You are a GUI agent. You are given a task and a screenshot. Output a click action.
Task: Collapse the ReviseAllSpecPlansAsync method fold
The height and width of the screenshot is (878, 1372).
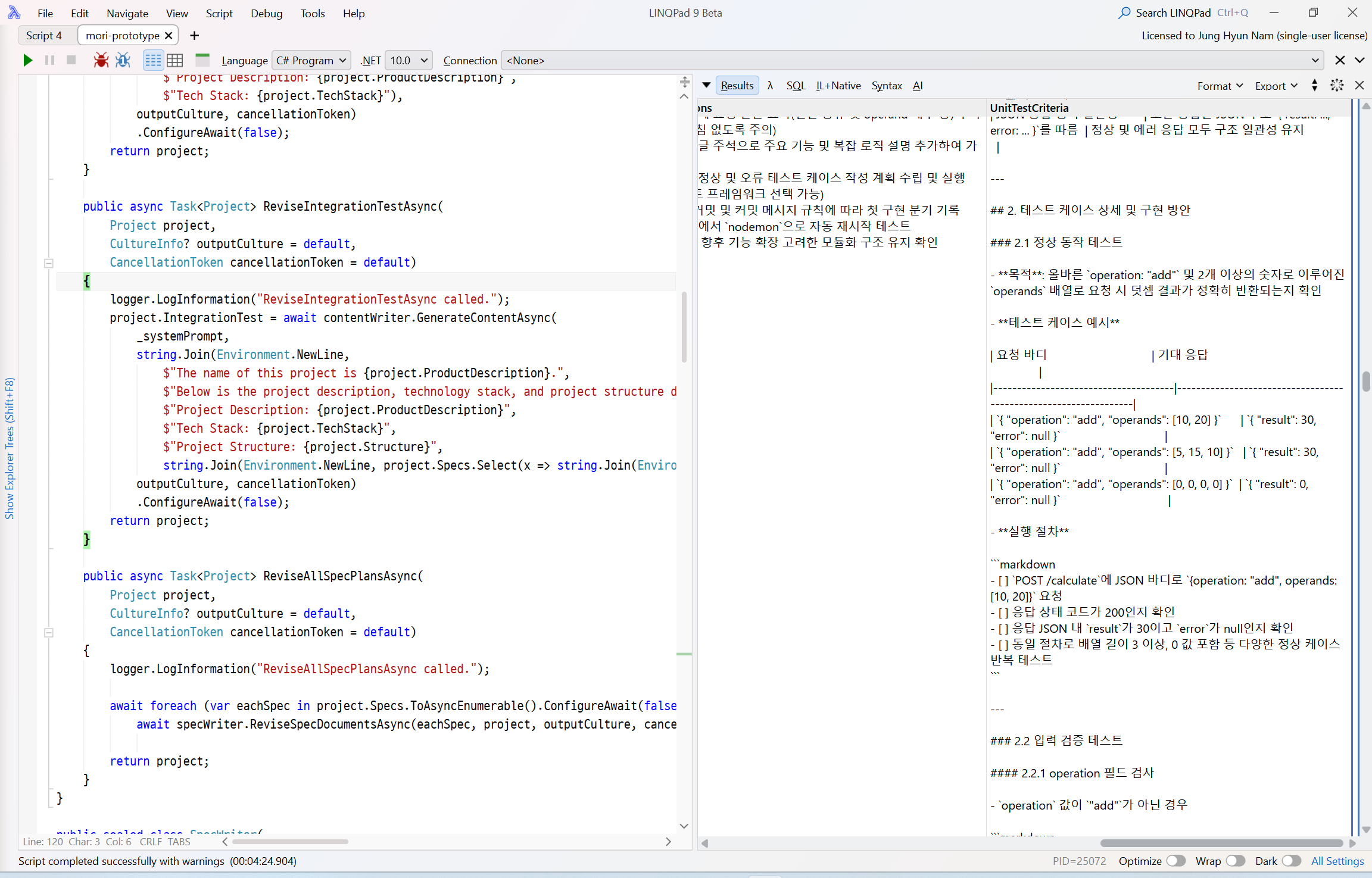pos(49,633)
